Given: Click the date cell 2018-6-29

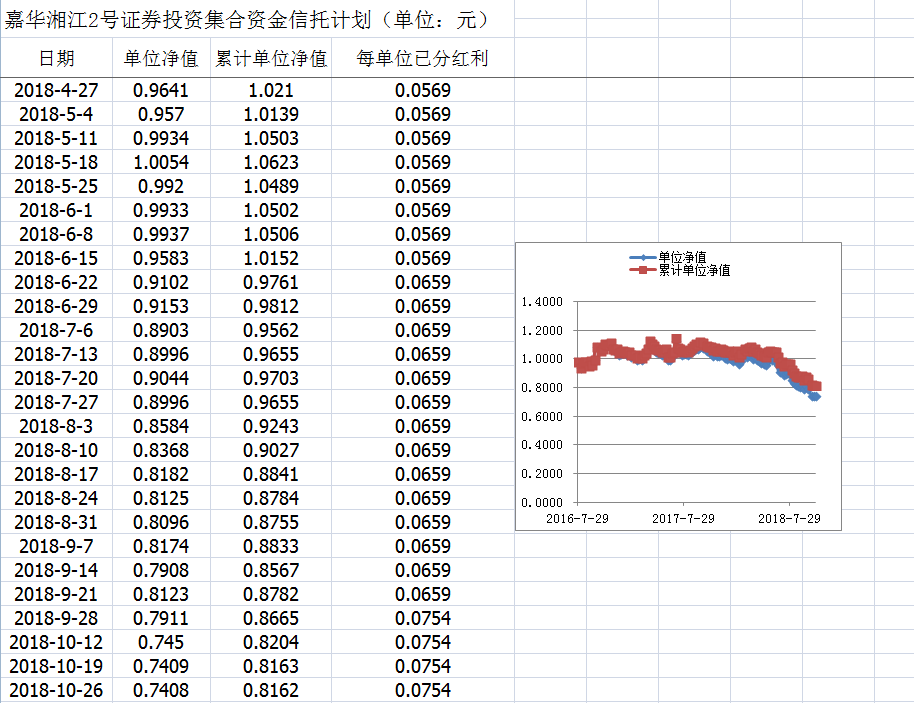Looking at the screenshot, I should [x=57, y=305].
